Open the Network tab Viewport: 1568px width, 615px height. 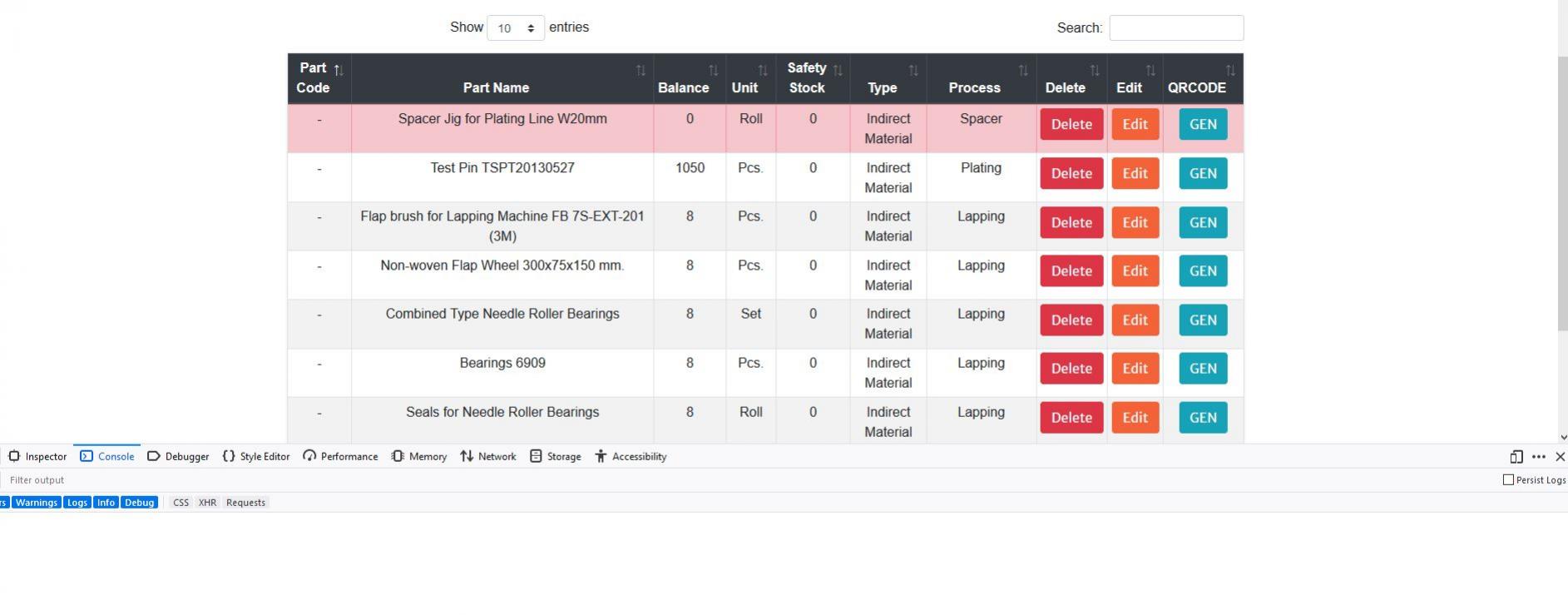coord(488,457)
